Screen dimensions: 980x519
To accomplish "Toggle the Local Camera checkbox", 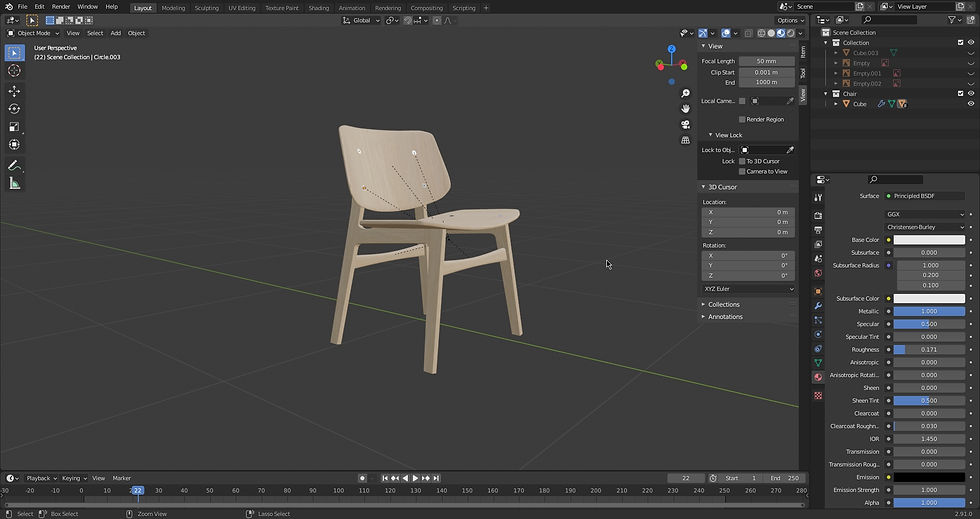I will click(742, 101).
